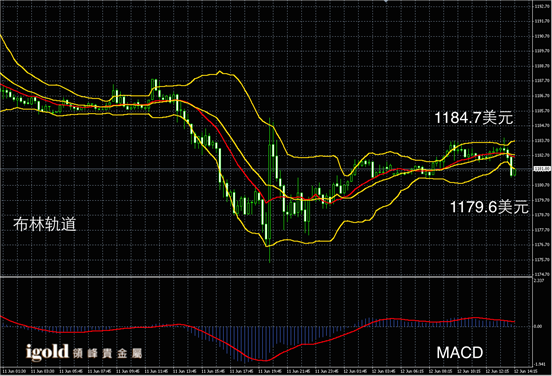Select the 布林轨道 chart label
The height and width of the screenshot is (376, 552).
45,224
